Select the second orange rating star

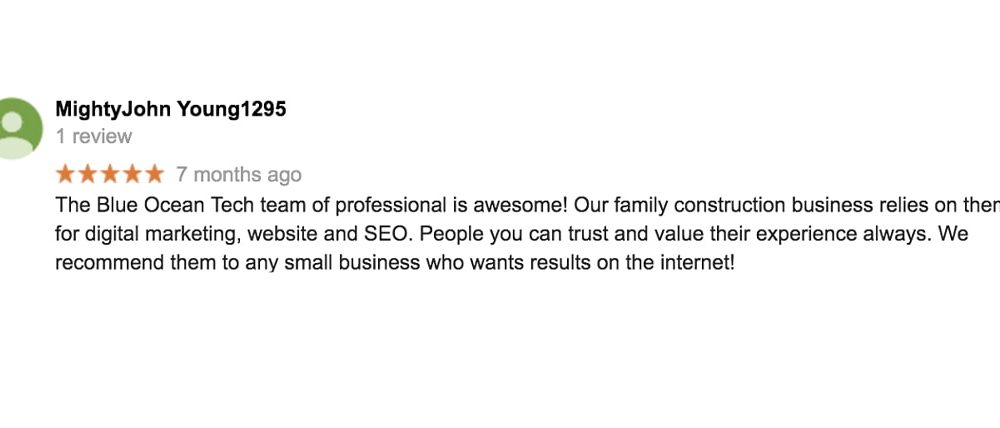click(x=87, y=173)
